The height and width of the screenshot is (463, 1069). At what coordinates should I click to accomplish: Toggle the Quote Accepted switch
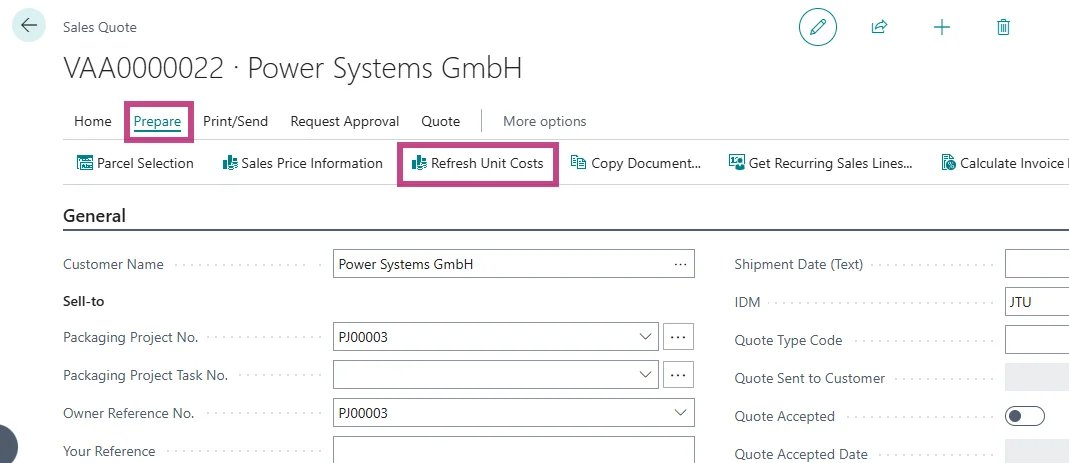click(1024, 416)
